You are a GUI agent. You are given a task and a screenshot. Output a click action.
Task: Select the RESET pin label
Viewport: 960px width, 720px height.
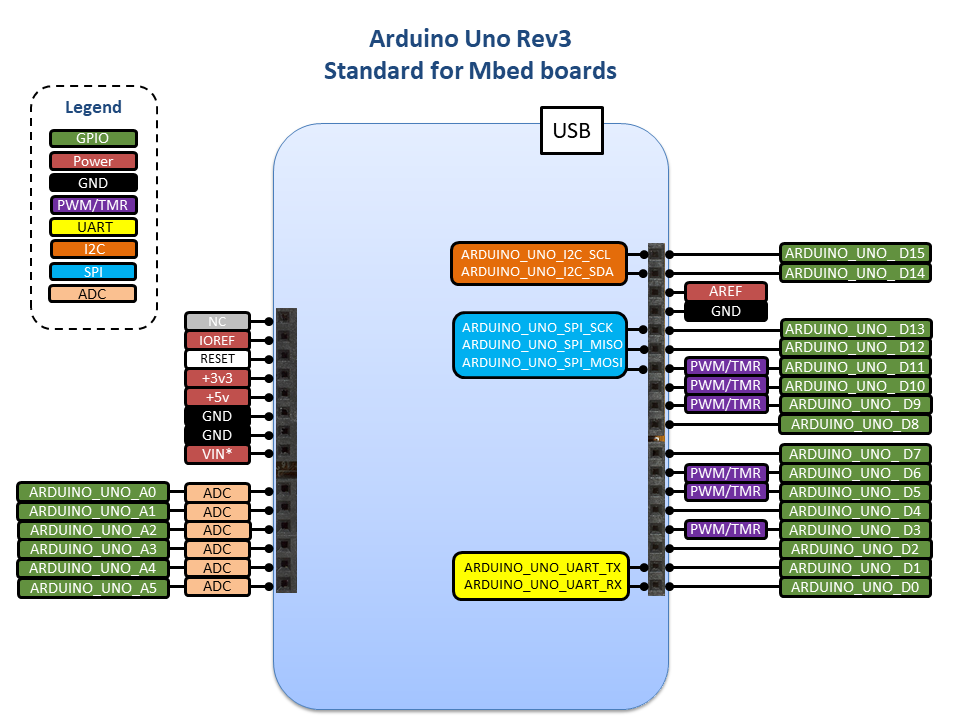point(217,359)
